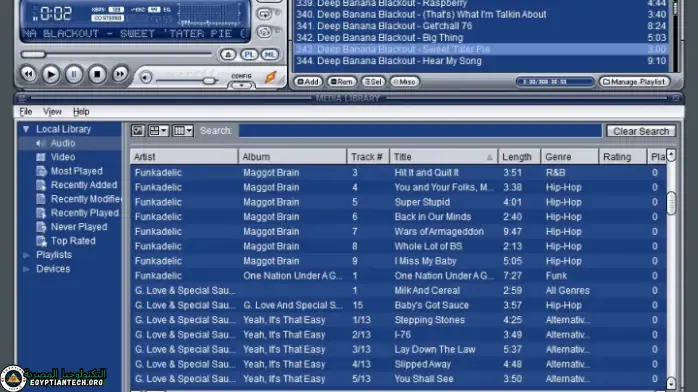The width and height of the screenshot is (698, 392).
Task: Expand the Playlists tree node
Action: (26, 255)
